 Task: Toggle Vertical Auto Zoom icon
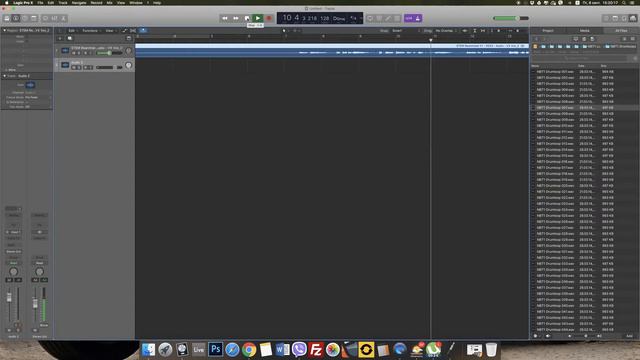pos(475,31)
